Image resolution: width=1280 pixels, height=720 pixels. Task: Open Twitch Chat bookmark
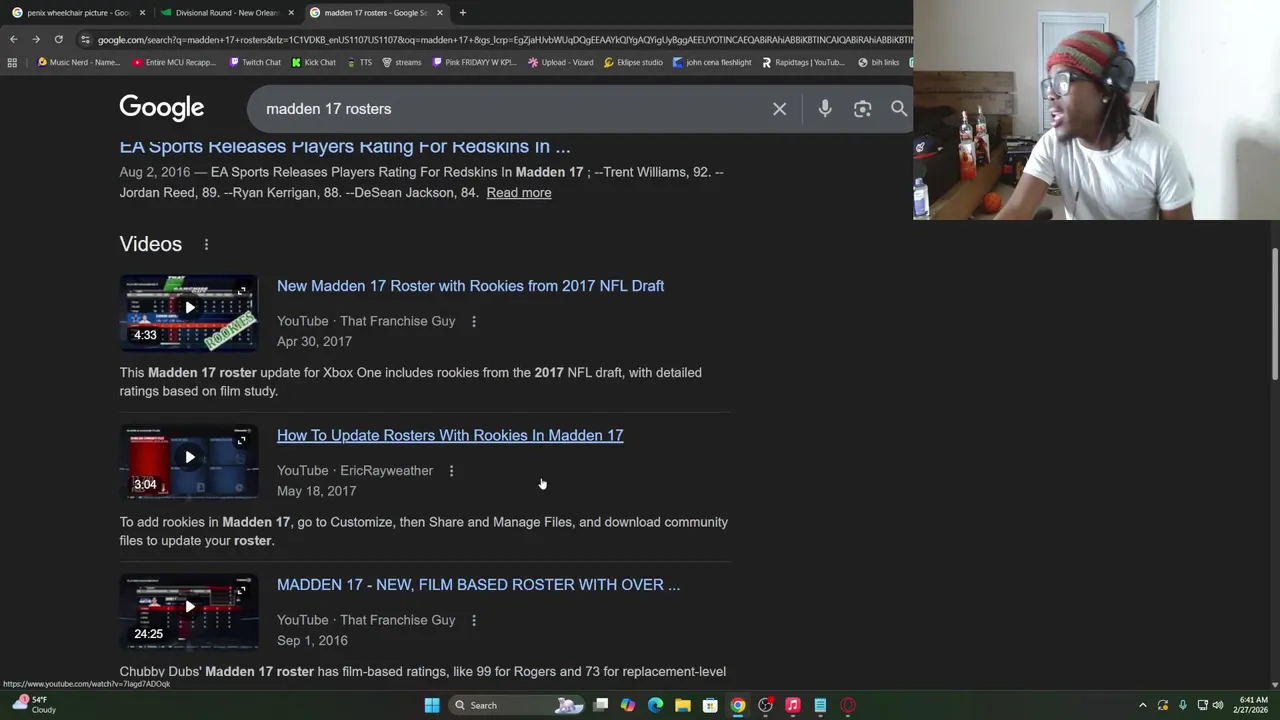pyautogui.click(x=255, y=62)
